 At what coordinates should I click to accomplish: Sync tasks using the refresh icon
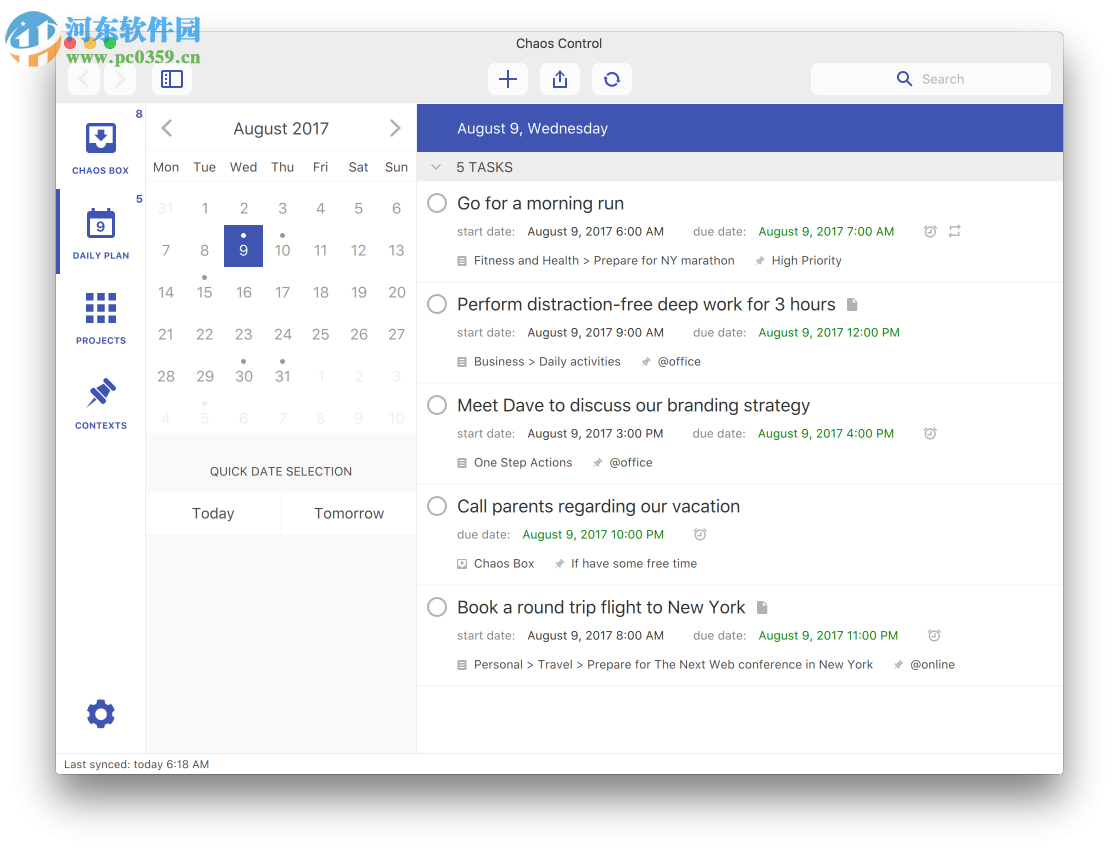pyautogui.click(x=611, y=78)
